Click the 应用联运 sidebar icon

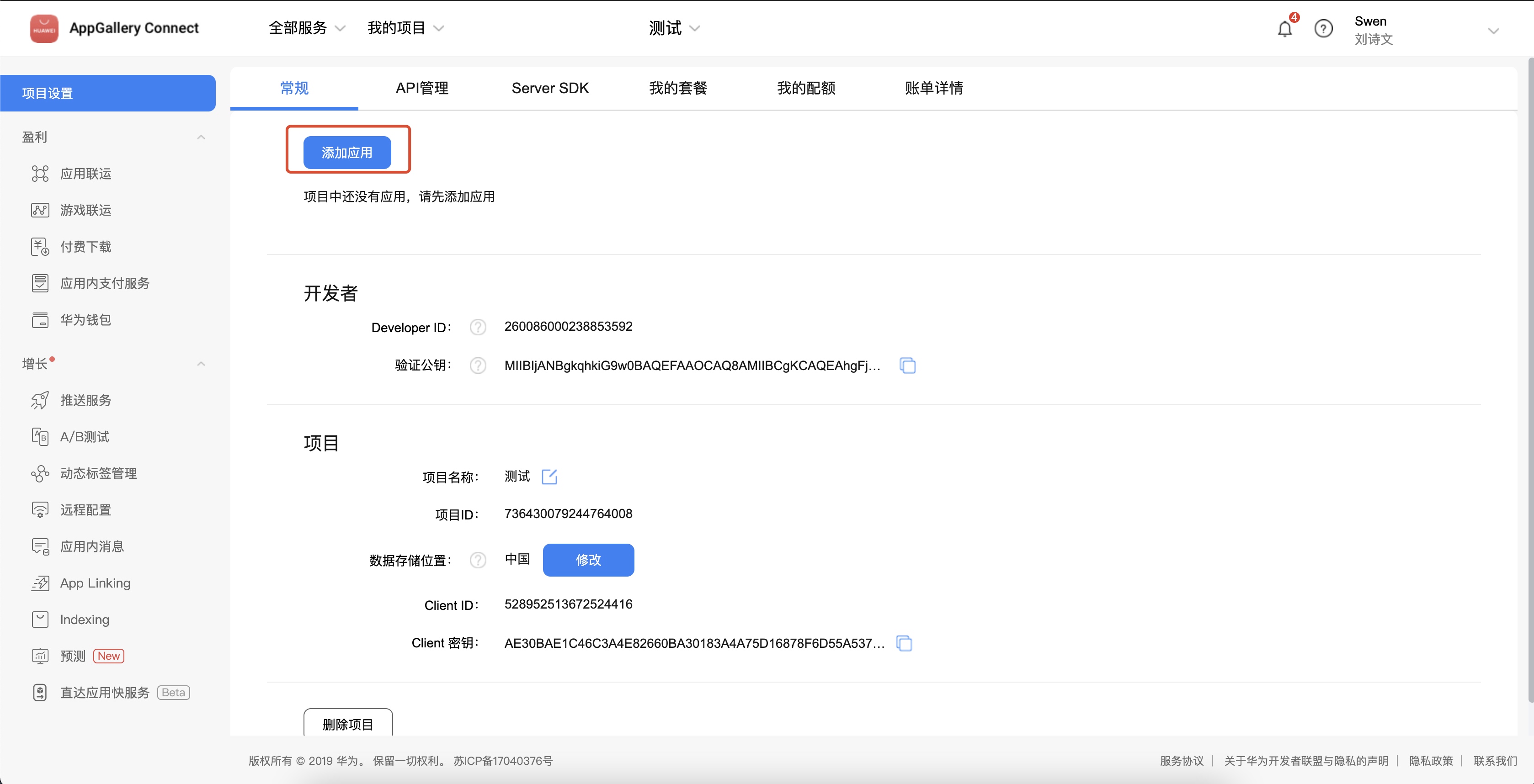40,174
